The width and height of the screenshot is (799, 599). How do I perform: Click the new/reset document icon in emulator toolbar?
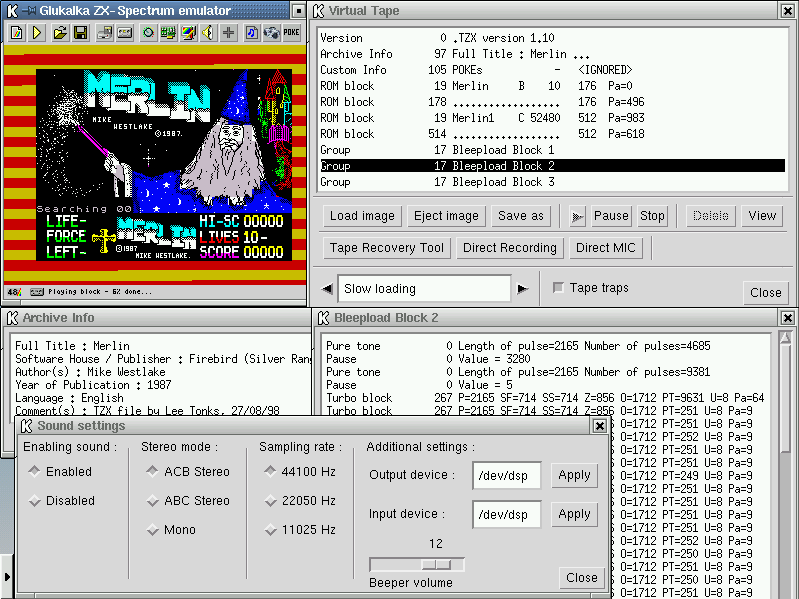(16, 33)
